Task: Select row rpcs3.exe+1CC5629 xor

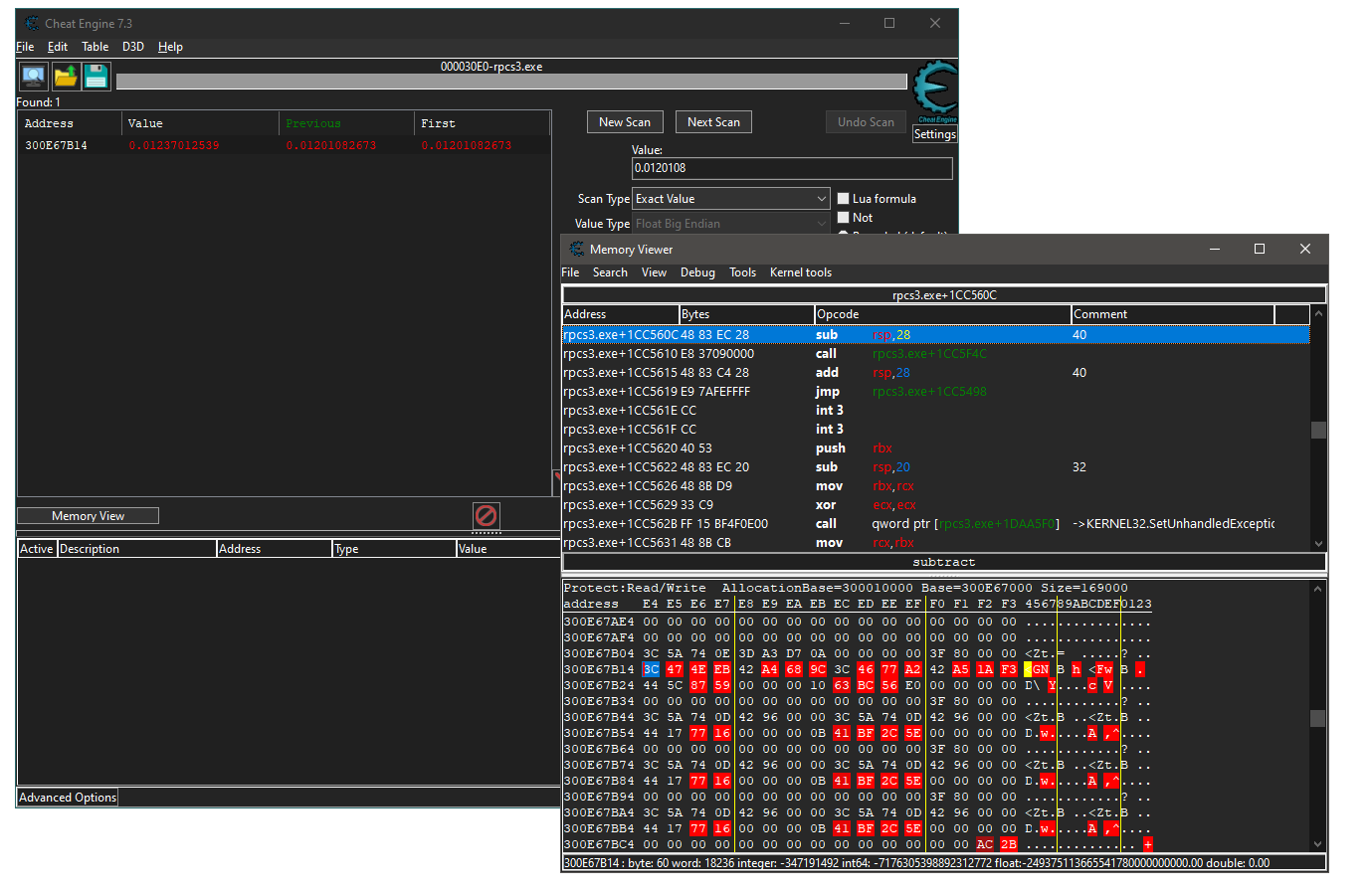Action: (x=935, y=505)
